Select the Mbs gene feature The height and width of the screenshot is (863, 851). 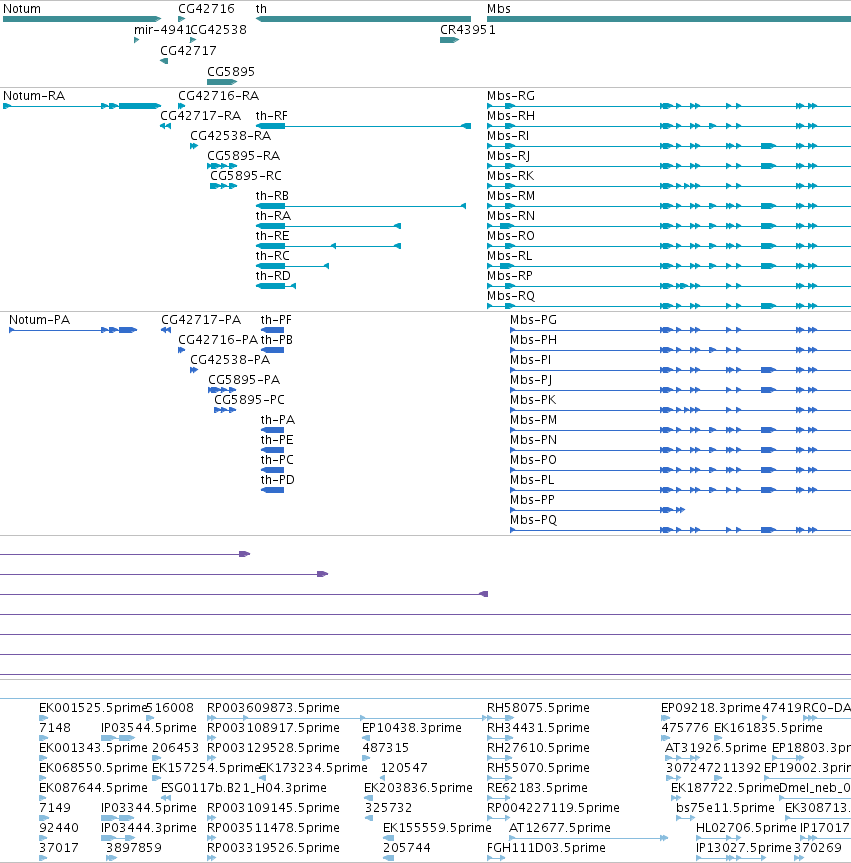(669, 19)
